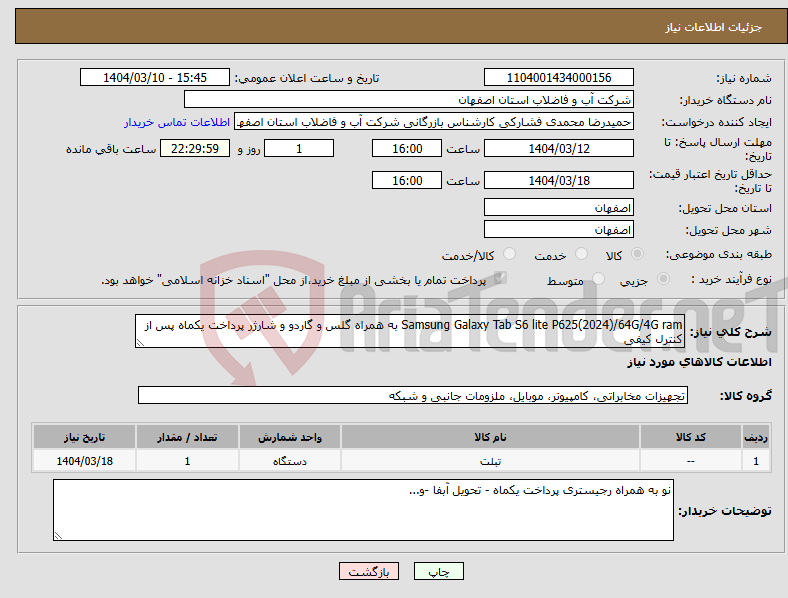
Task: Click the شماره نیاز label
Action: click(x=744, y=78)
